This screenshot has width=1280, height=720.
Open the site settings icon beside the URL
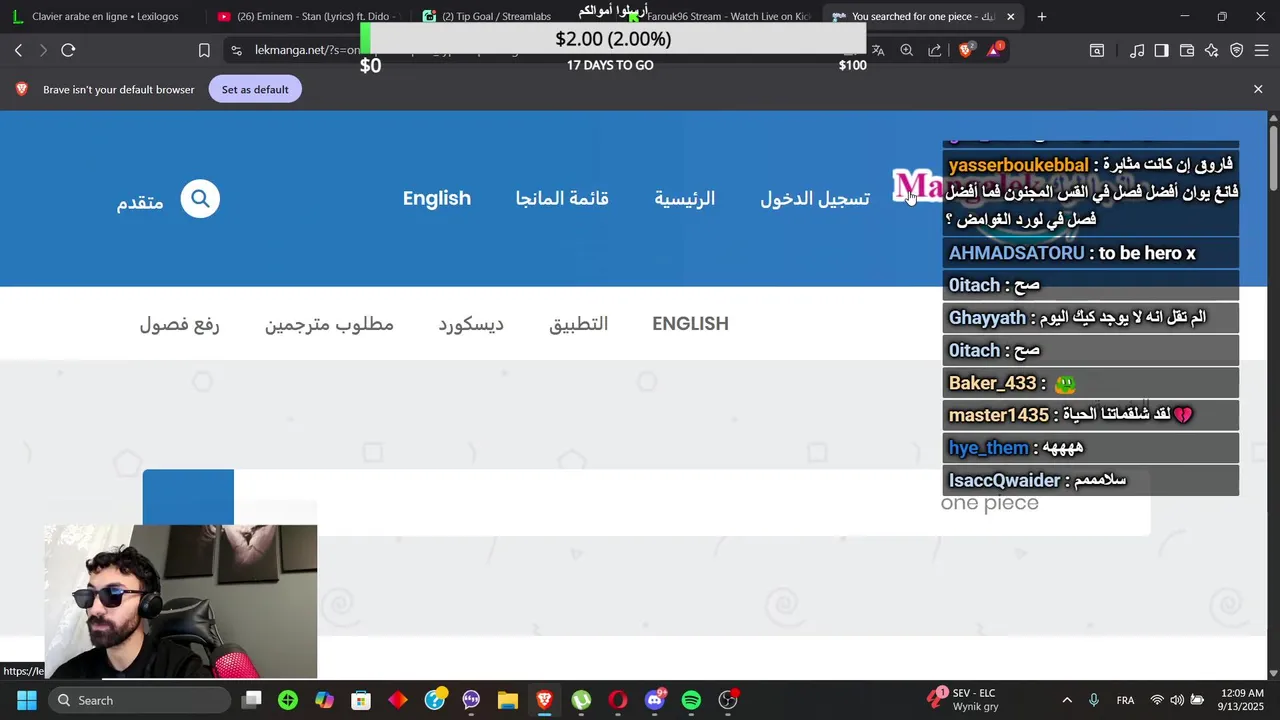(235, 50)
